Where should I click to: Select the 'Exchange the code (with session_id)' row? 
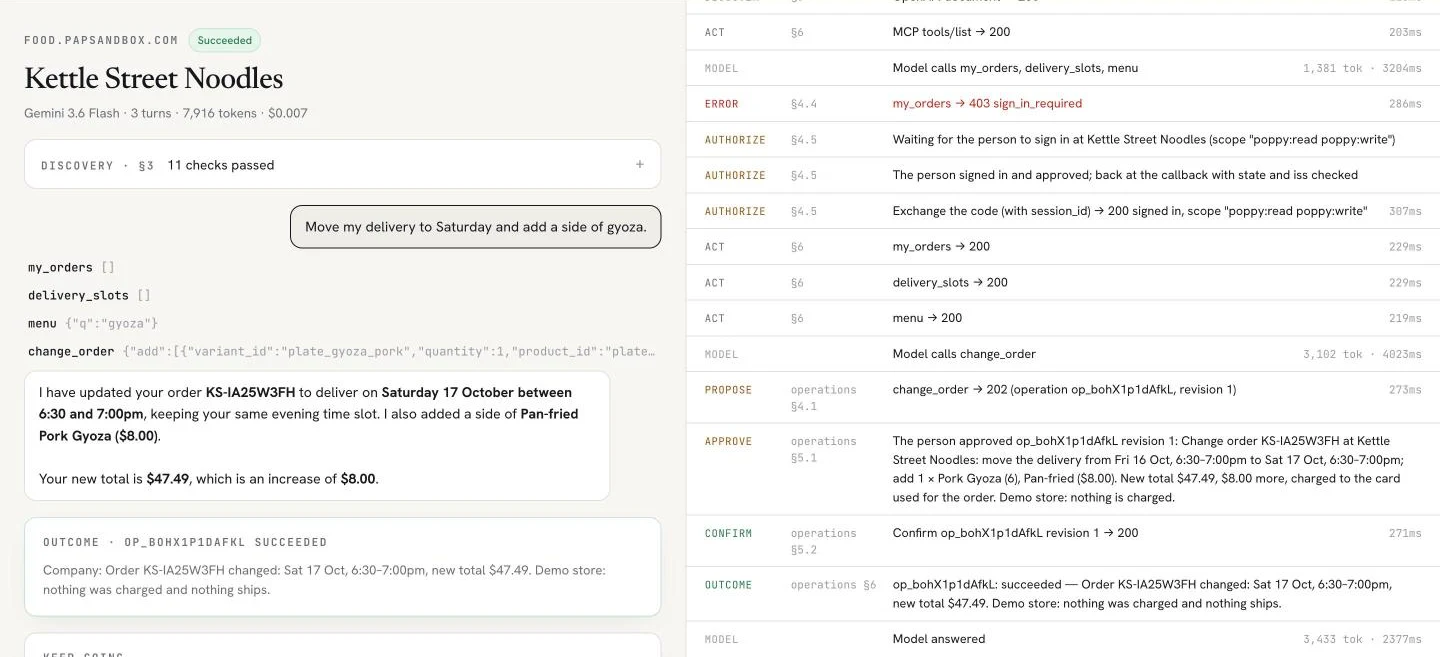(1063, 211)
